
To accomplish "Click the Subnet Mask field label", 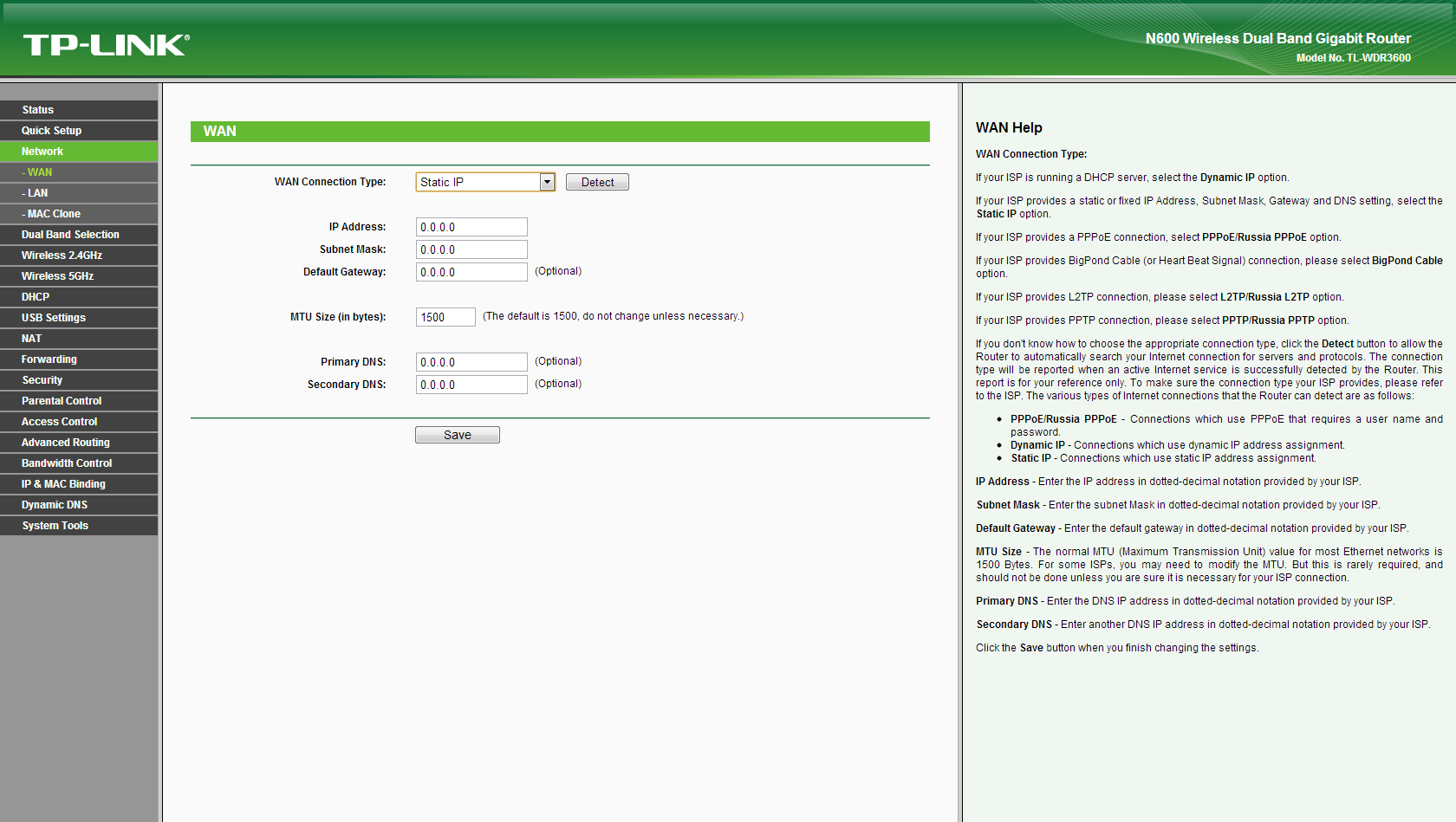I will coord(353,249).
